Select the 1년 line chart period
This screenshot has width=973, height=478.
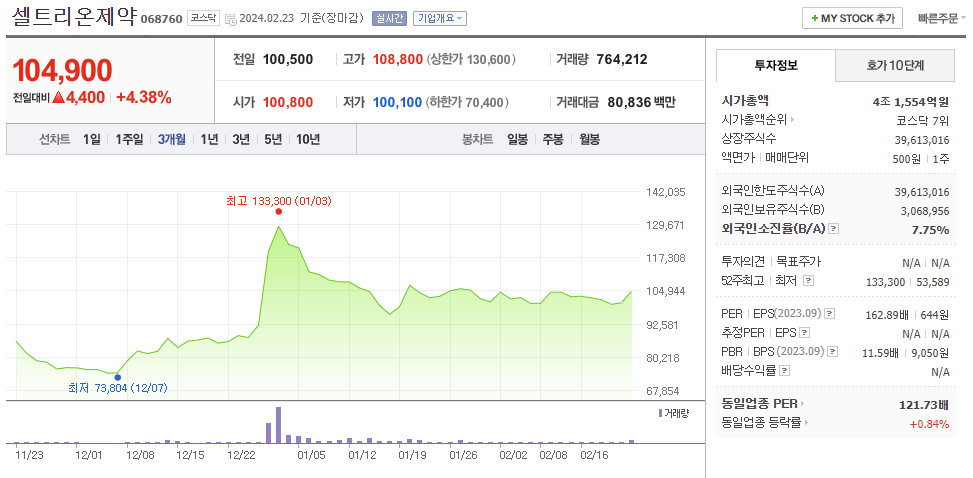point(209,140)
